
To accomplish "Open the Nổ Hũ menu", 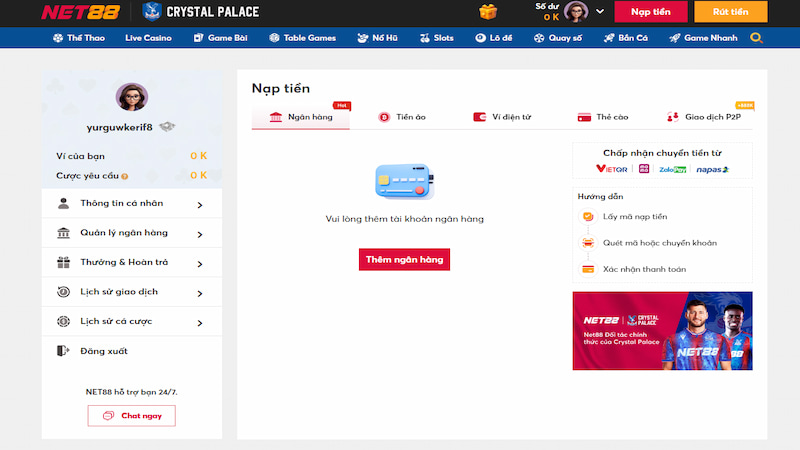I will tap(378, 38).
